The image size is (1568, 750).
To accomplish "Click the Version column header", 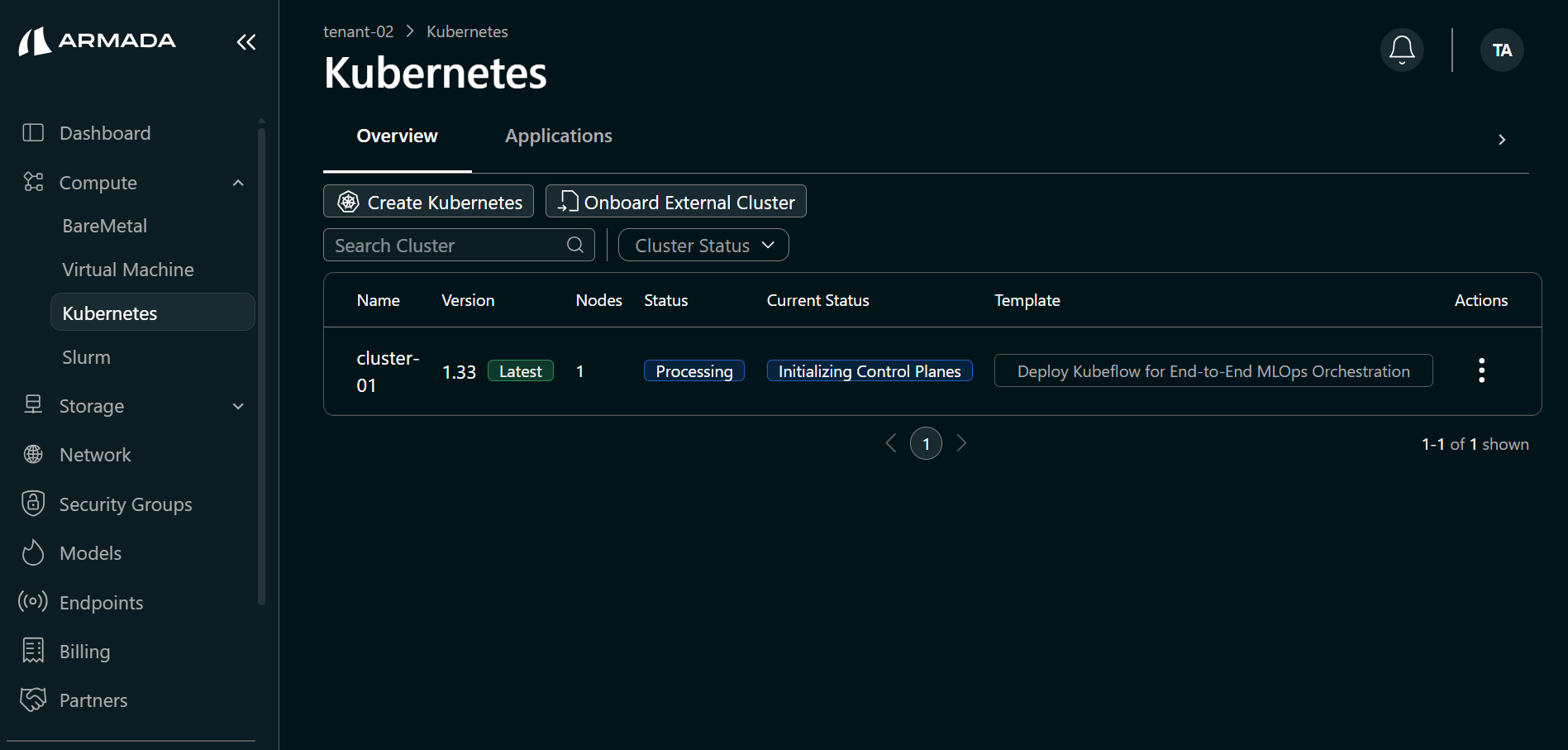I will coord(468,300).
